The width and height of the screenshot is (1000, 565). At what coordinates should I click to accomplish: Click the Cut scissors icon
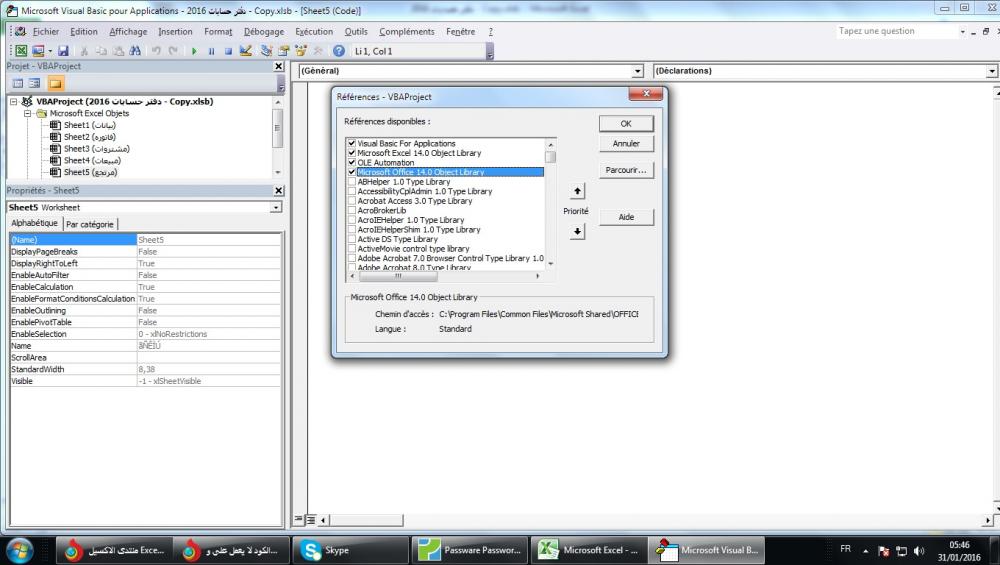coord(84,51)
